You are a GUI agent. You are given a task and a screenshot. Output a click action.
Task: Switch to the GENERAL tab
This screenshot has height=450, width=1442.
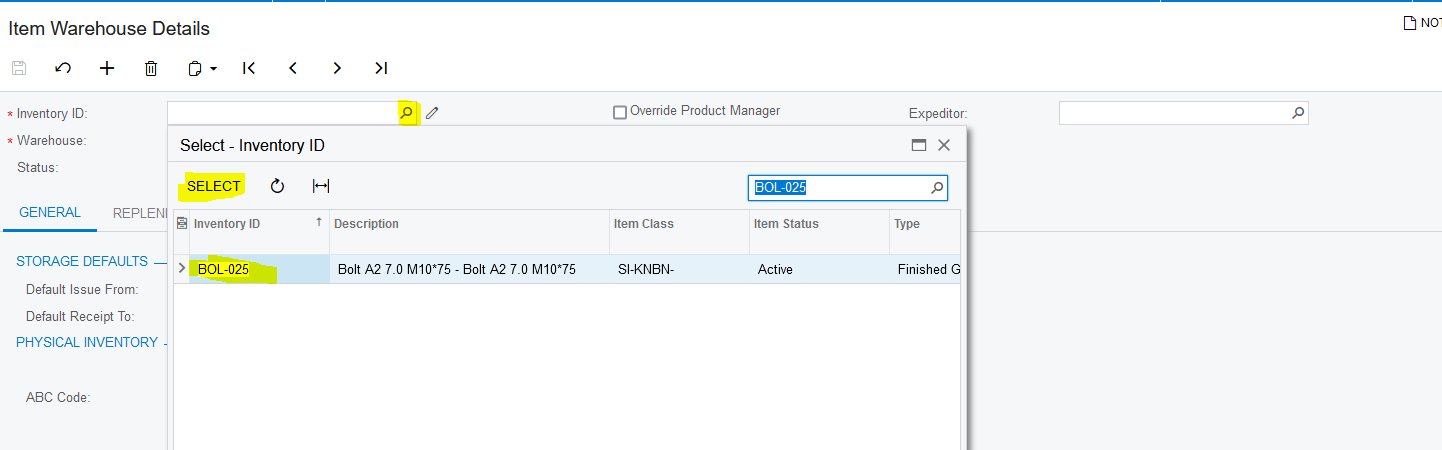click(x=50, y=213)
